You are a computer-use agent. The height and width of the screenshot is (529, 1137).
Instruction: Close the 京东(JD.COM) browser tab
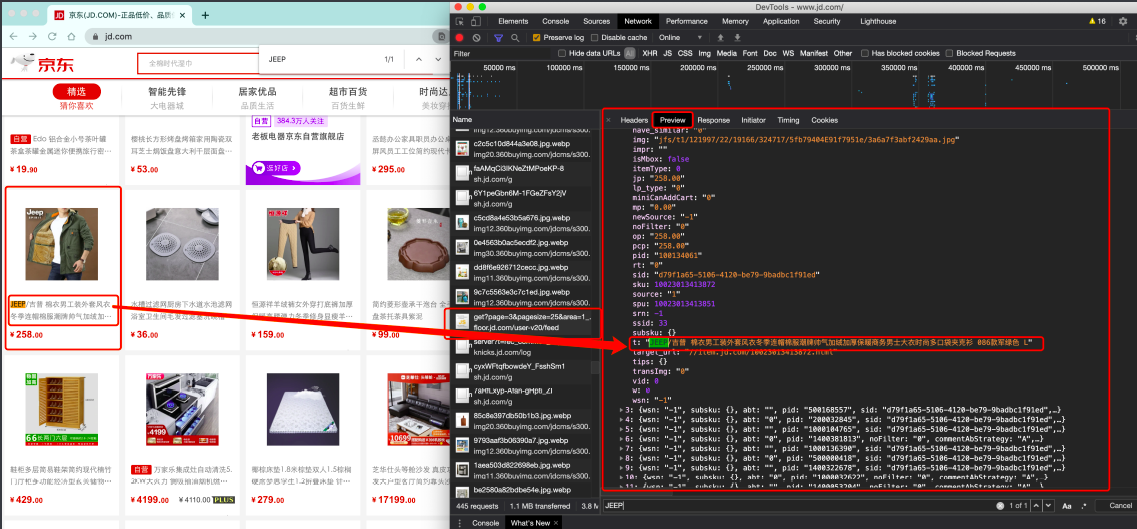[x=183, y=15]
